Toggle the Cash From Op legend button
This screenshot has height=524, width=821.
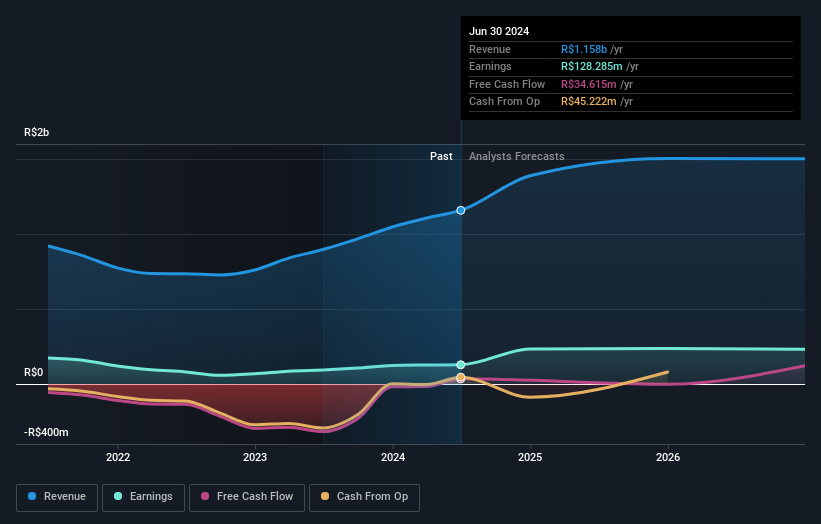click(x=364, y=497)
